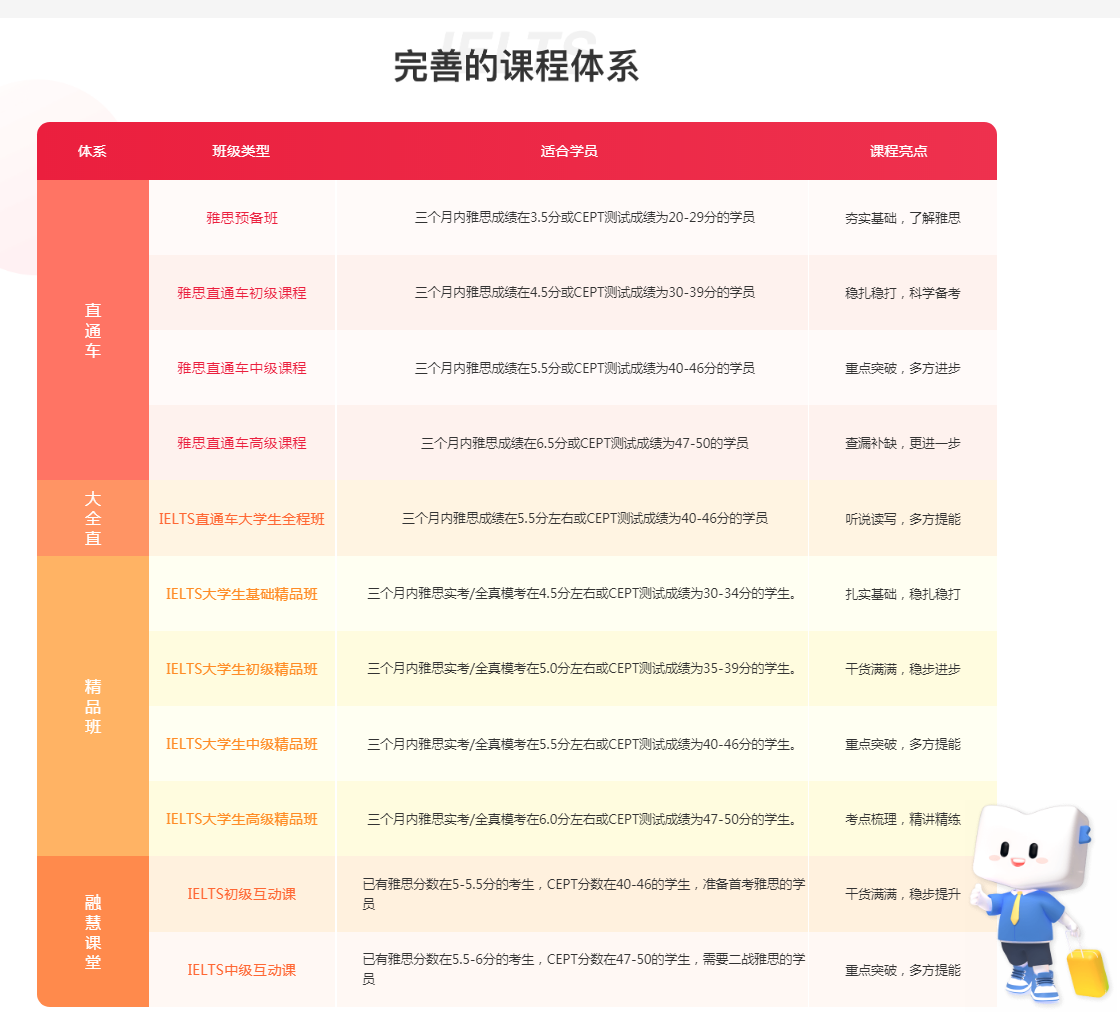Image resolution: width=1120 pixels, height=1015 pixels.
Task: Open the 雅思直通车中级课程 link
Action: 242,368
